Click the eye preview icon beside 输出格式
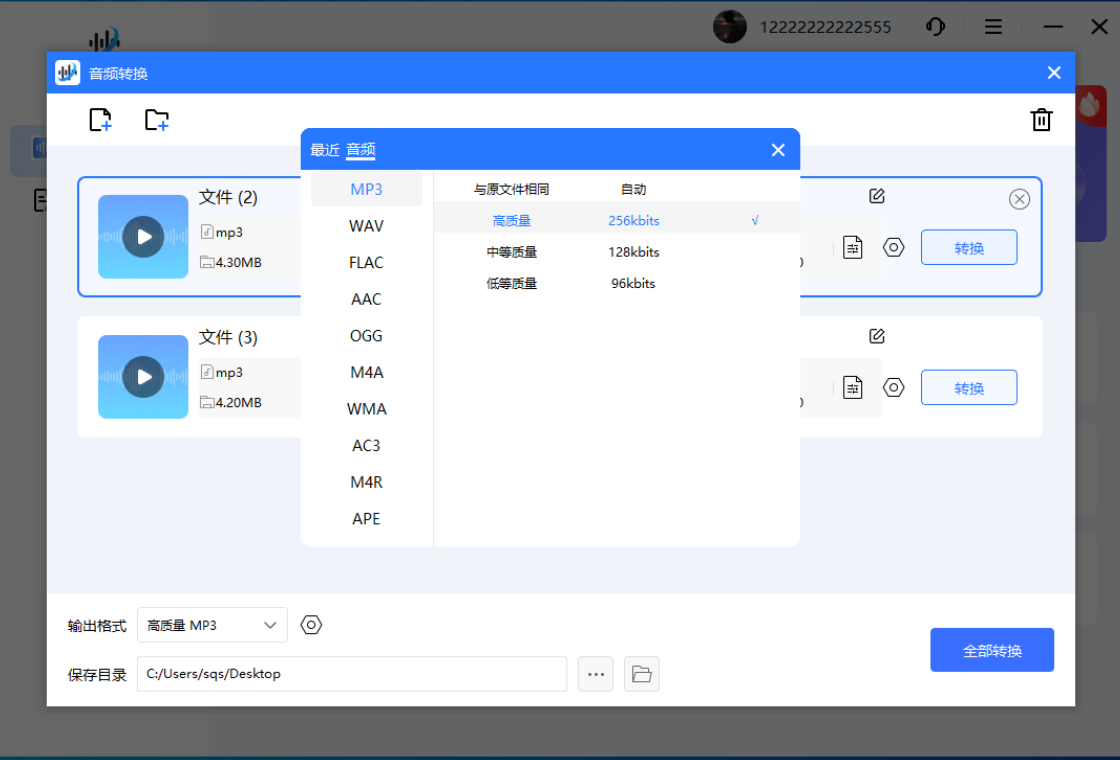The height and width of the screenshot is (760, 1120). pyautogui.click(x=311, y=624)
